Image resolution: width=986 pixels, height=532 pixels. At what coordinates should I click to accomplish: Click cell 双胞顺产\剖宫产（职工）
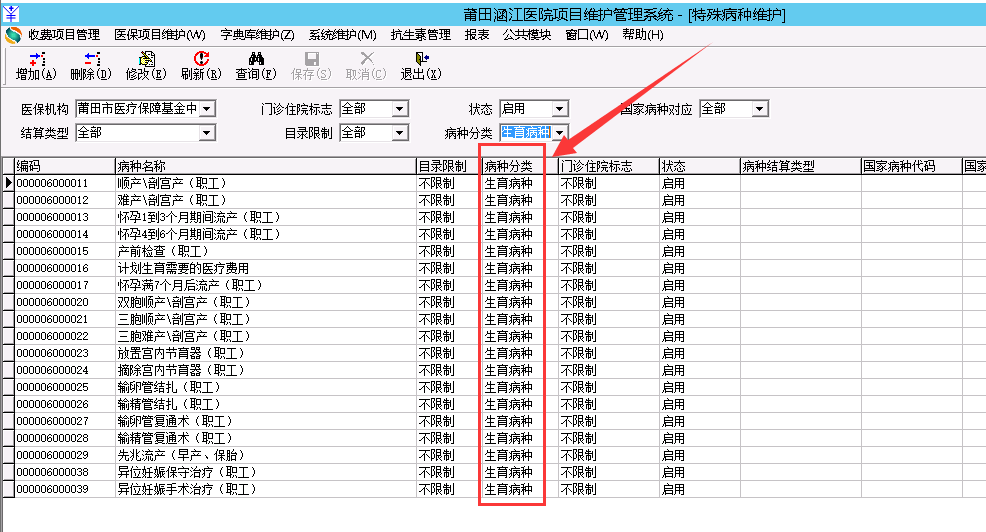point(266,302)
